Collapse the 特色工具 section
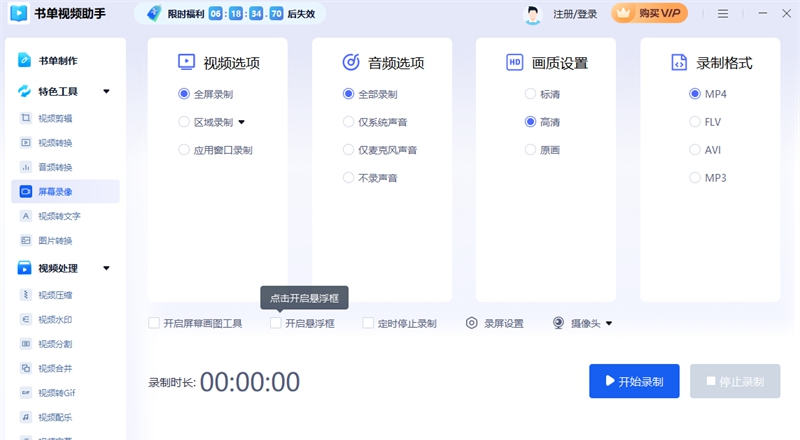 coord(106,92)
